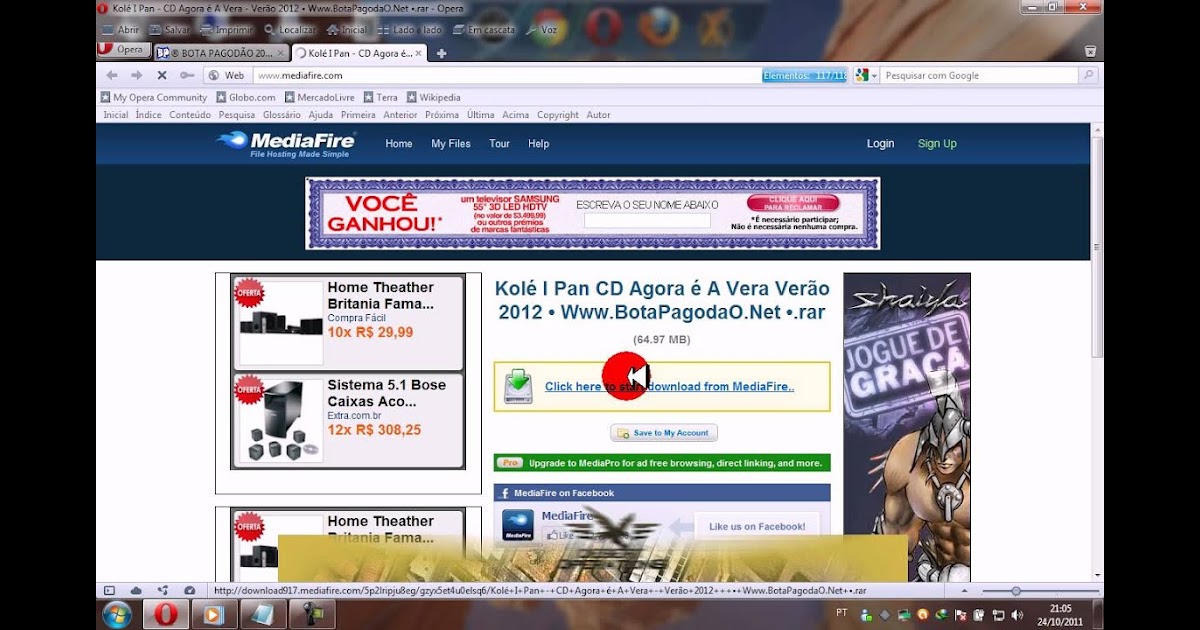
Task: Click here to start download link
Action: click(x=669, y=387)
